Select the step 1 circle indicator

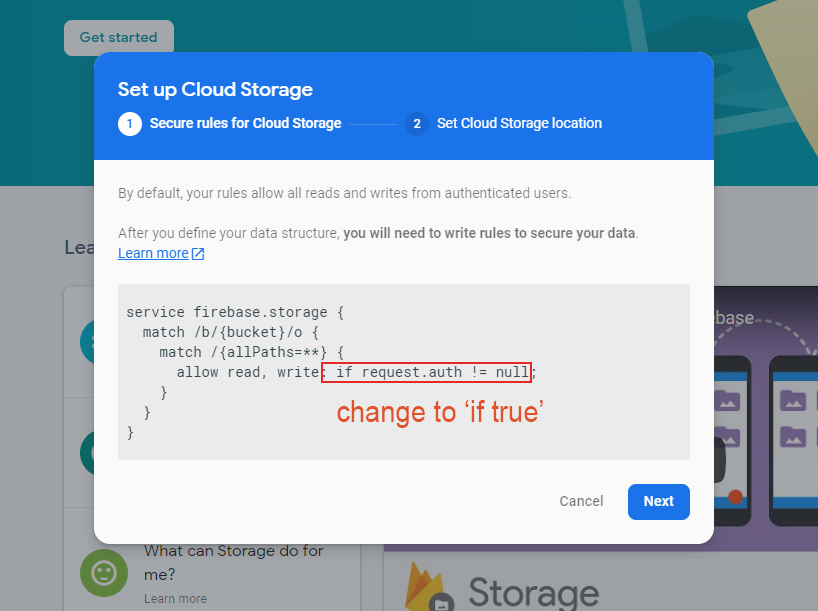[x=129, y=124]
